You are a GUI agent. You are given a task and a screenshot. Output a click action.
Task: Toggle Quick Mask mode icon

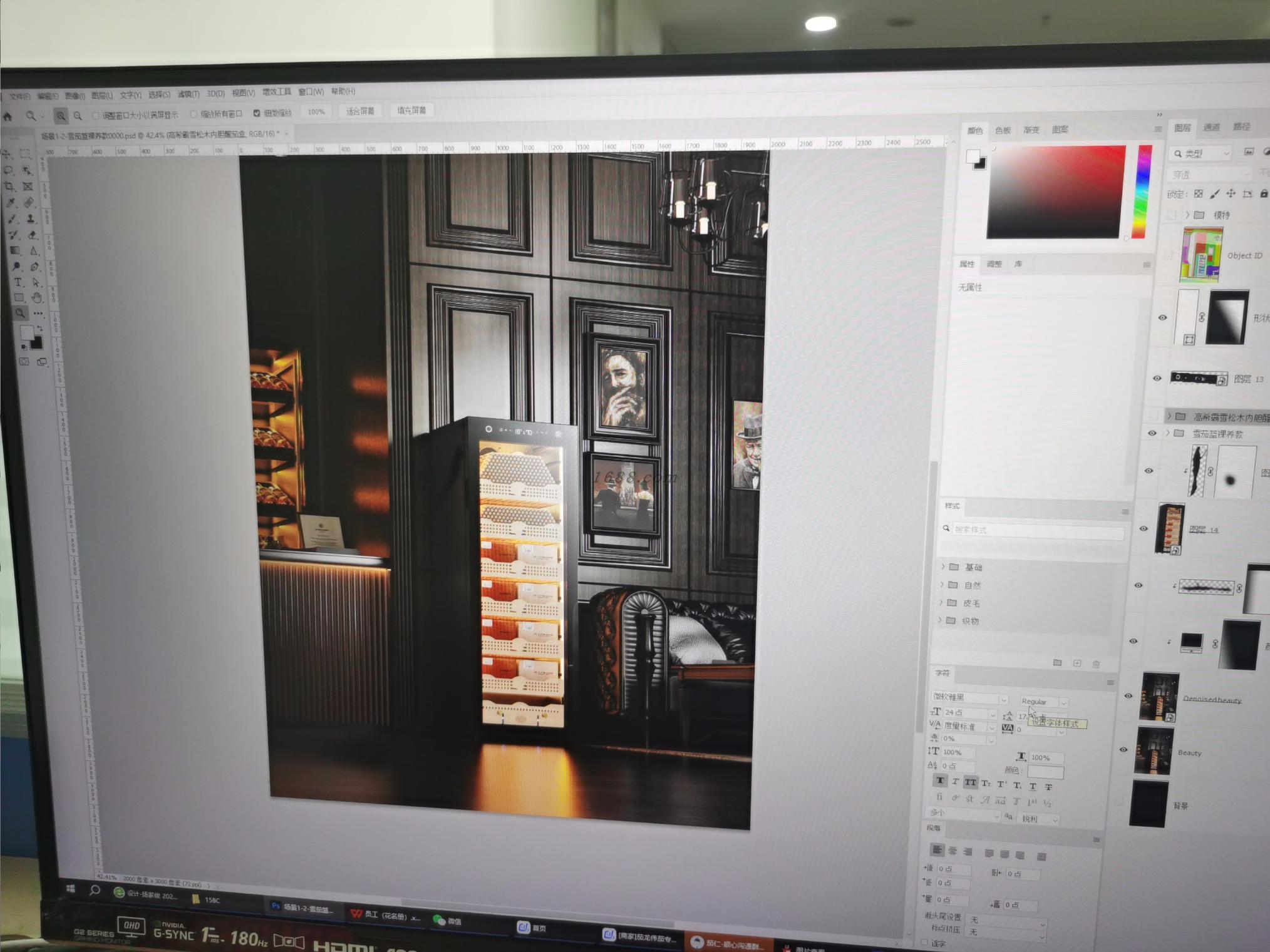pyautogui.click(x=24, y=361)
